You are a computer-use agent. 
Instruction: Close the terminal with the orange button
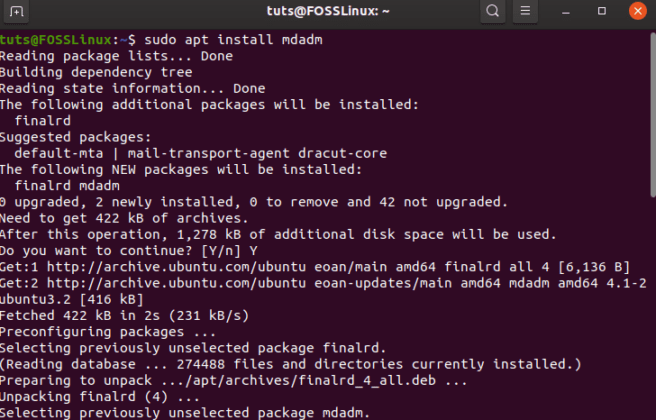[637, 13]
